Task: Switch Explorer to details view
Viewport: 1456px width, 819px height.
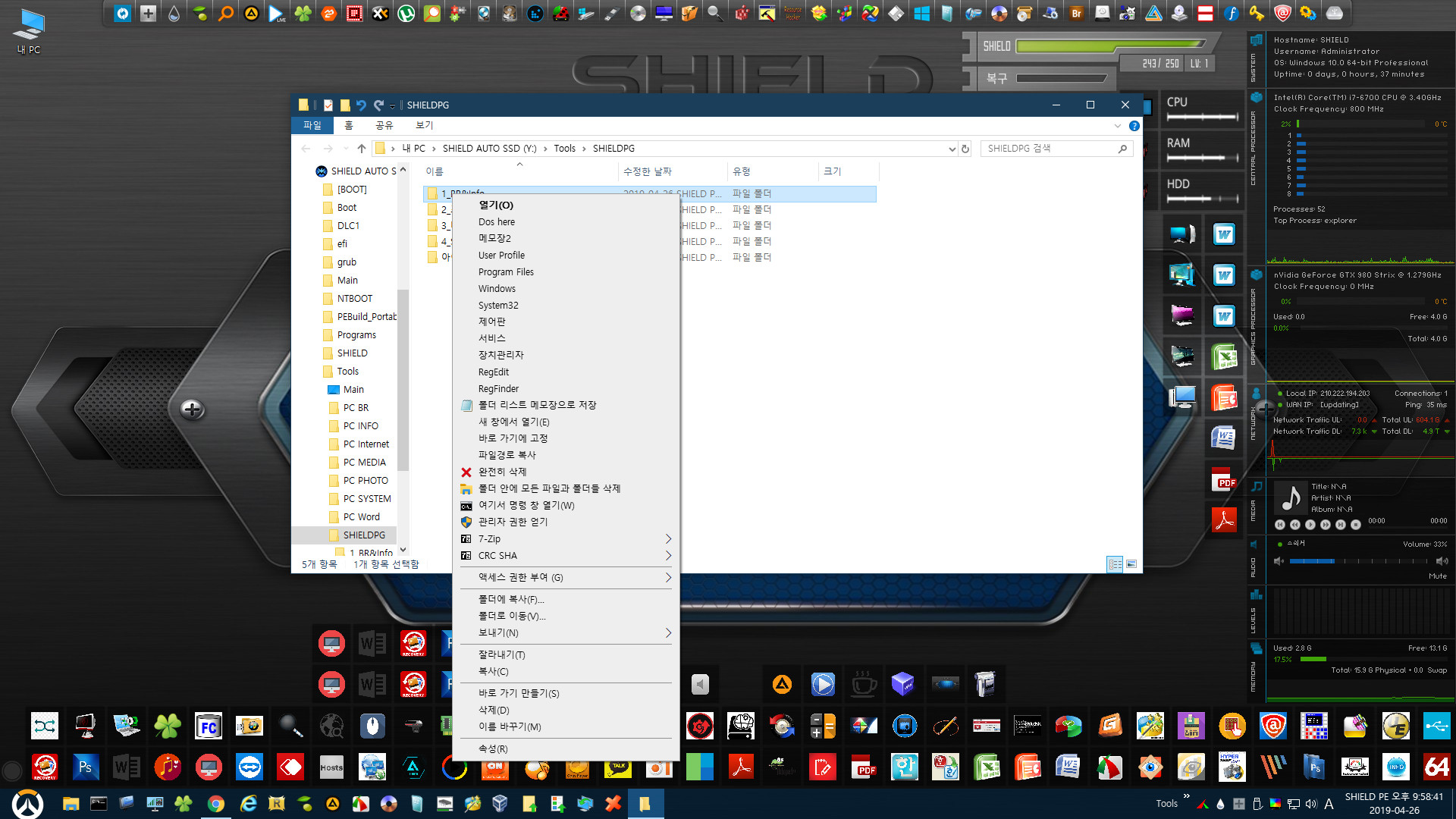Action: (1115, 564)
